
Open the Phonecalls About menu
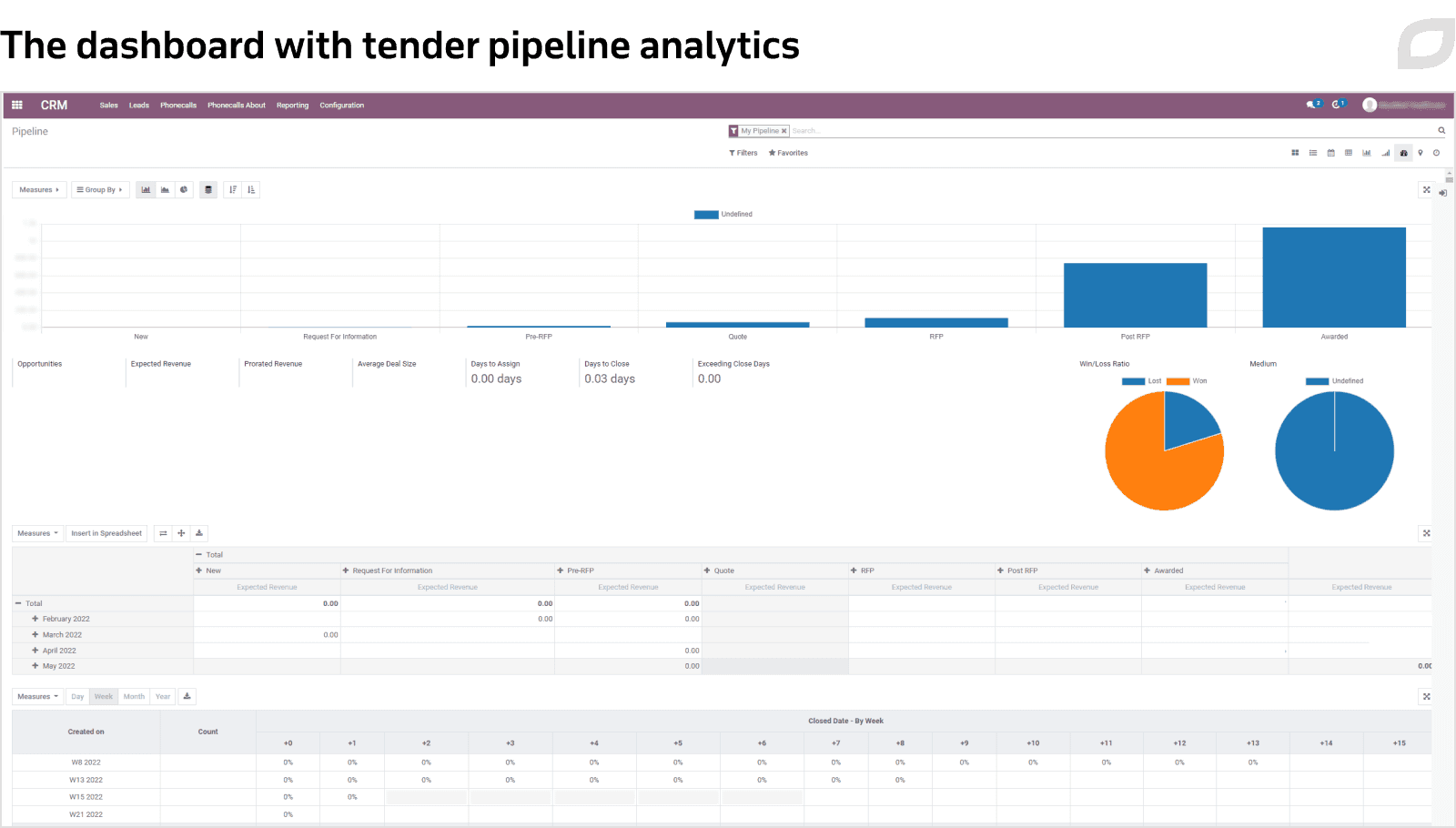237,106
